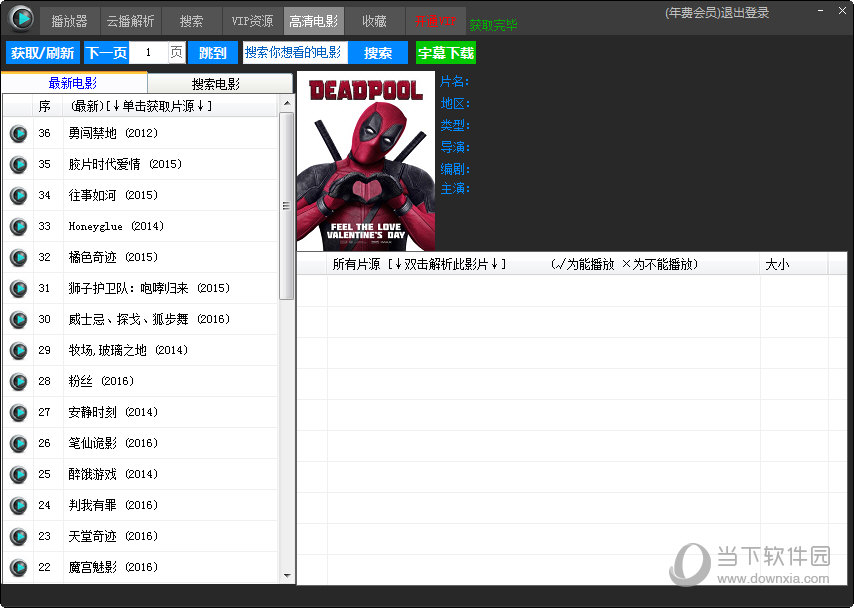Screen dimensions: 854x608
Task: Select movie title 往事如河 (2015)
Action: (x=113, y=195)
